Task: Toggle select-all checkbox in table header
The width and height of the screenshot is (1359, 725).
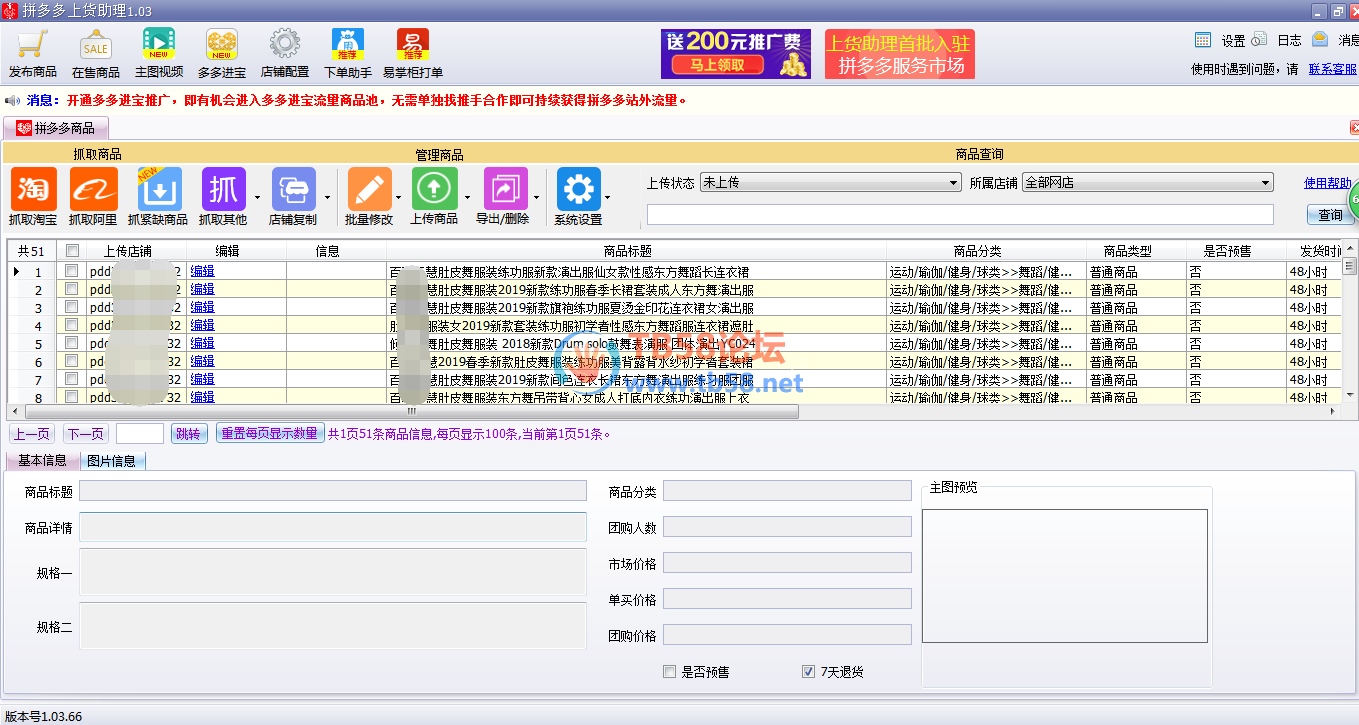Action: pos(71,251)
